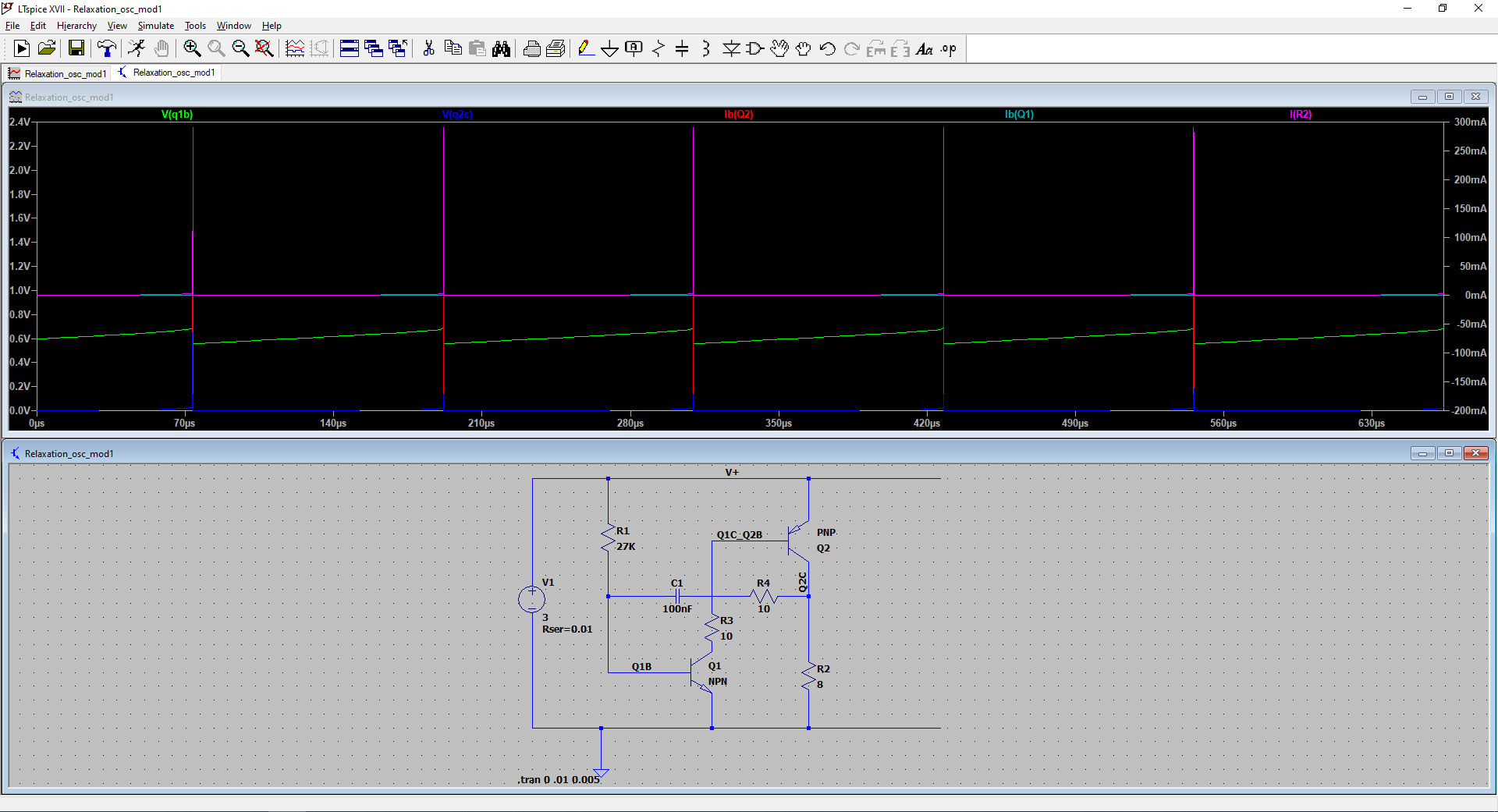Open the Tools menu

click(x=195, y=26)
